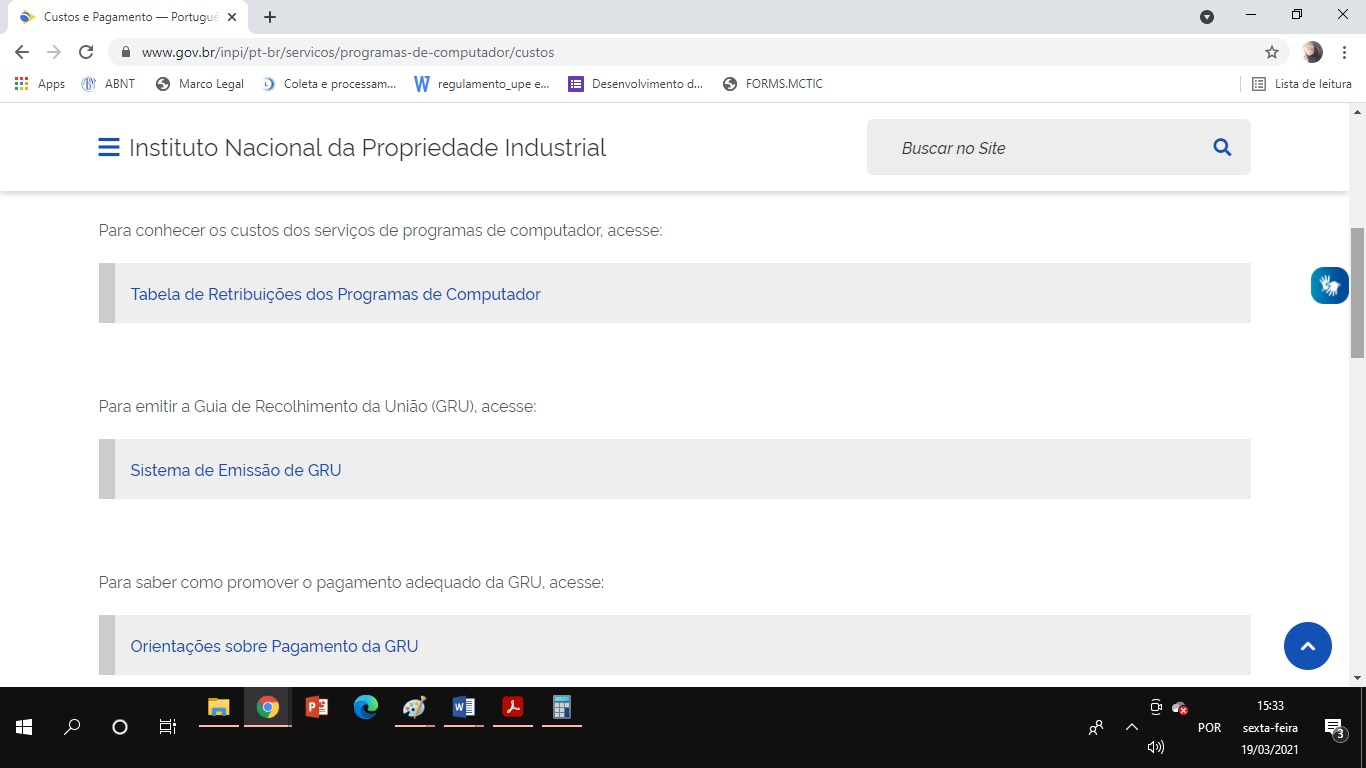The image size is (1366, 768).
Task: Open Word from taskbar
Action: pyautogui.click(x=463, y=708)
